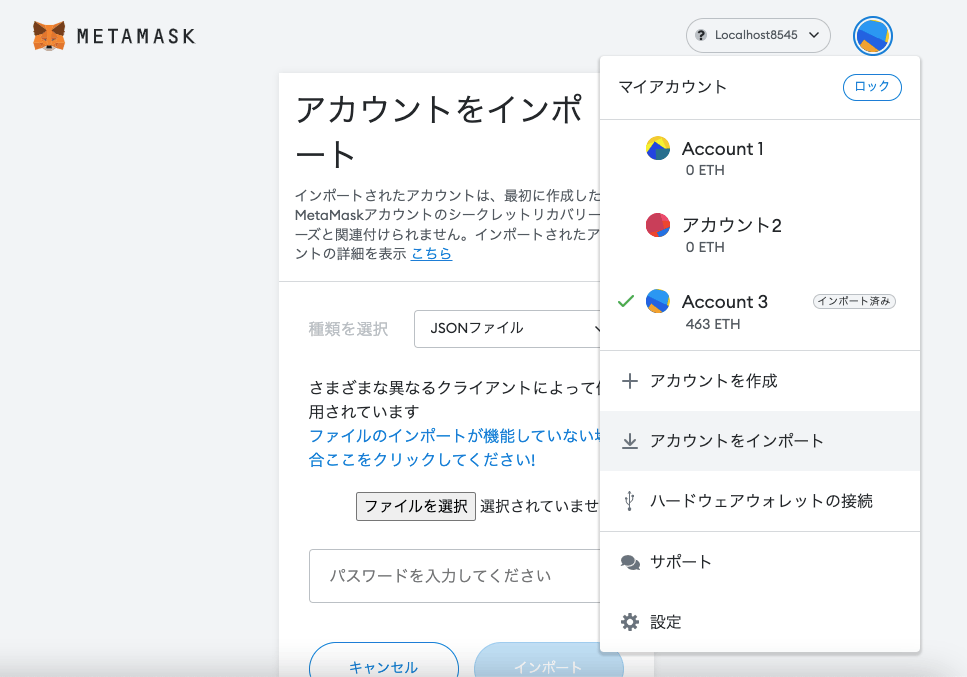
Task: Click the file import troubleshooting link
Action: click(x=455, y=448)
